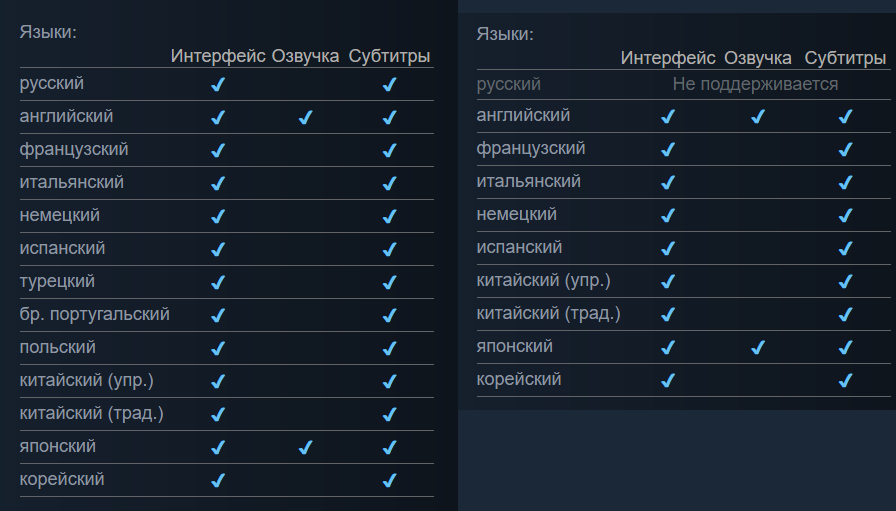The width and height of the screenshot is (896, 511).
Task: Click the Russian subtitles checkmark in the left table
Action: point(389,85)
